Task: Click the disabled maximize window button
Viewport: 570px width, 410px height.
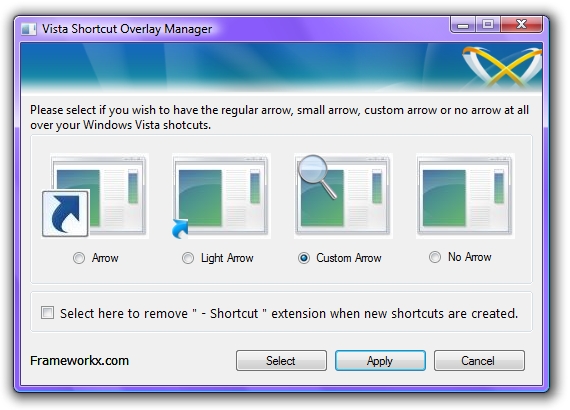Action: point(488,25)
